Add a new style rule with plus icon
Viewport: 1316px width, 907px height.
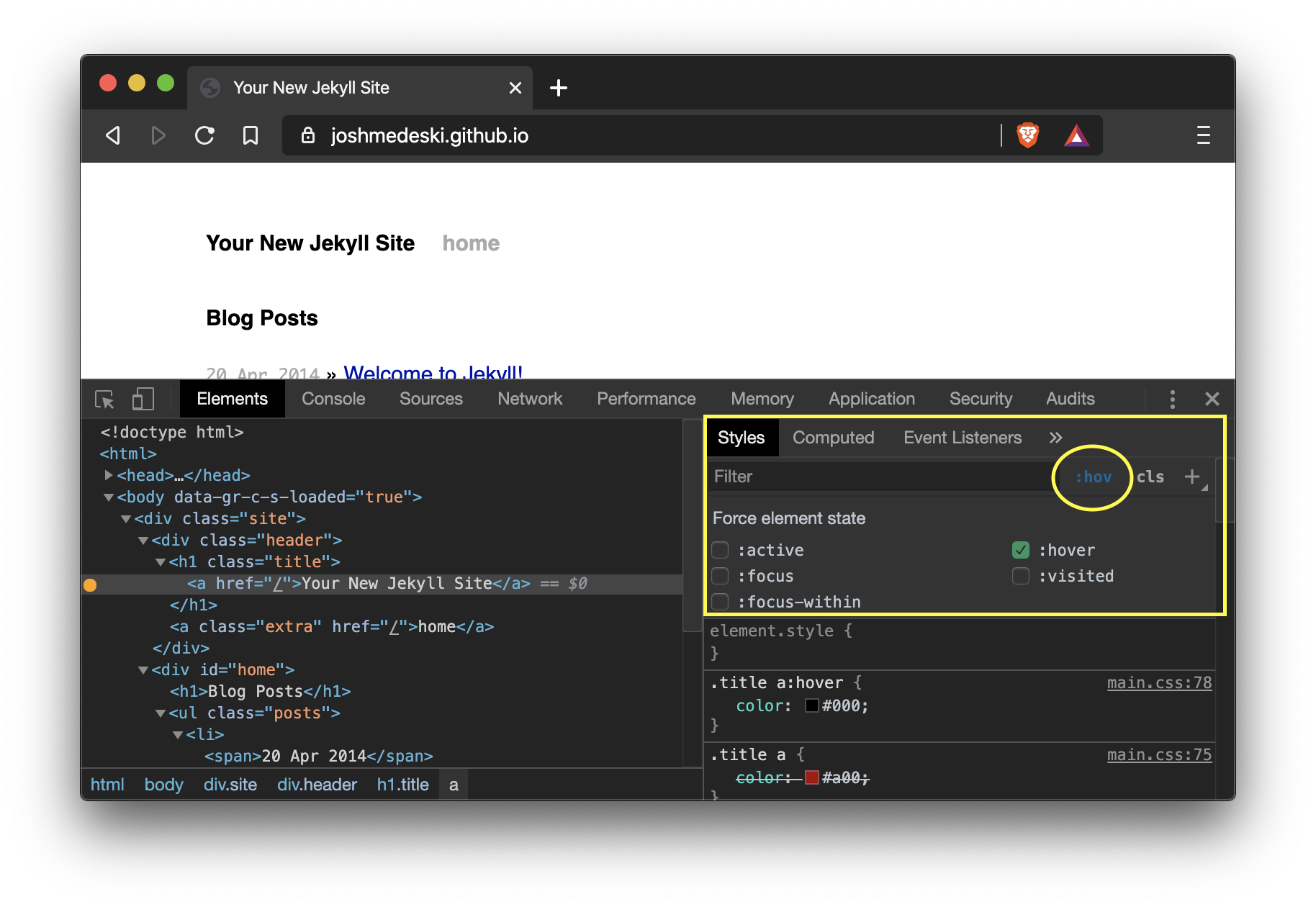click(1192, 477)
